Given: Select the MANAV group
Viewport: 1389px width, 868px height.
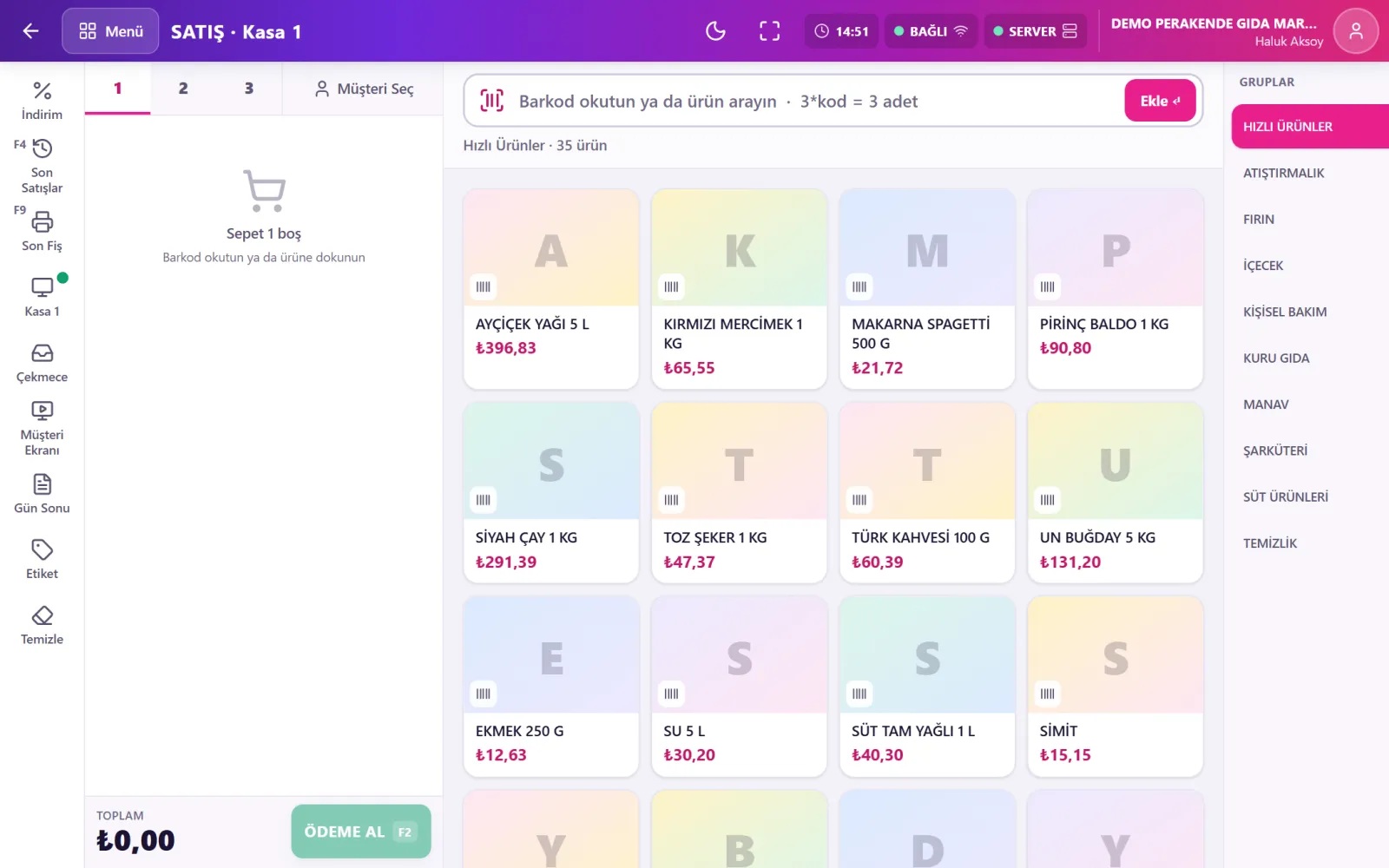Looking at the screenshot, I should (1310, 404).
